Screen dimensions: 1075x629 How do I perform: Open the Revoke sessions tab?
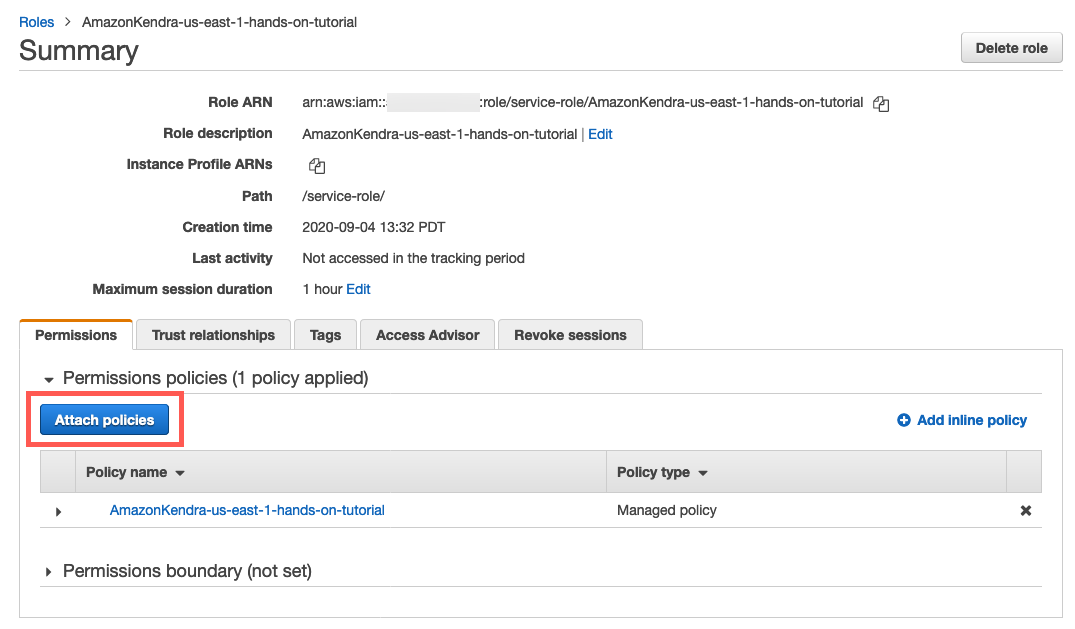[570, 335]
